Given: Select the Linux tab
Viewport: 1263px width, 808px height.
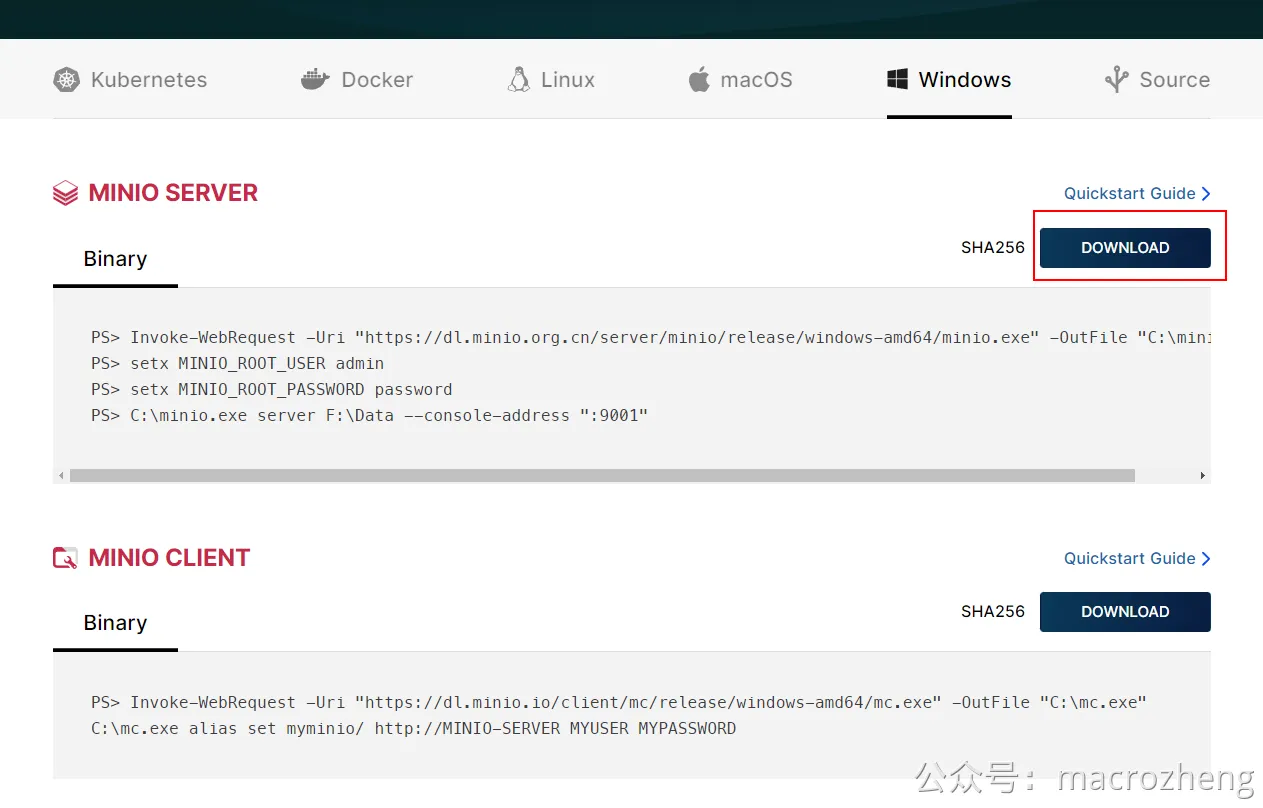Looking at the screenshot, I should tap(551, 80).
